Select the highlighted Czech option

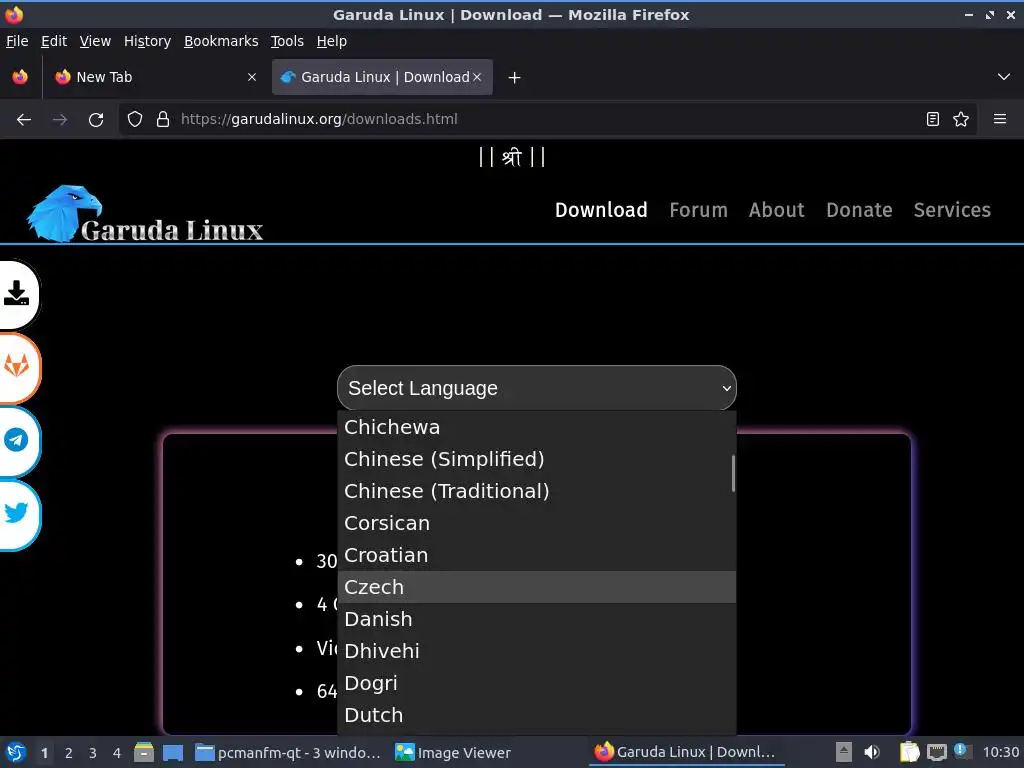tap(537, 587)
